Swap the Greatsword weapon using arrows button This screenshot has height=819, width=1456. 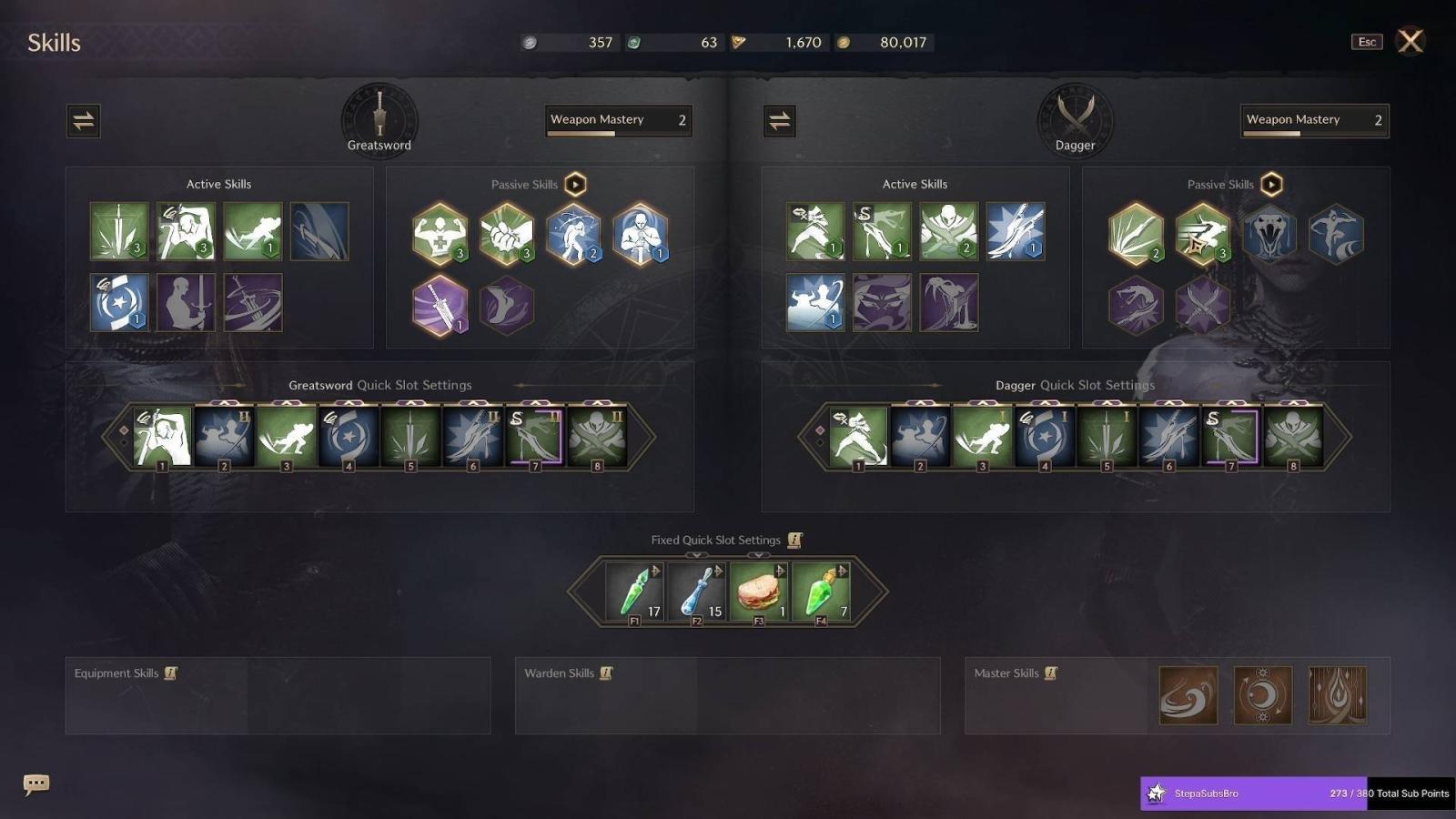click(x=84, y=120)
